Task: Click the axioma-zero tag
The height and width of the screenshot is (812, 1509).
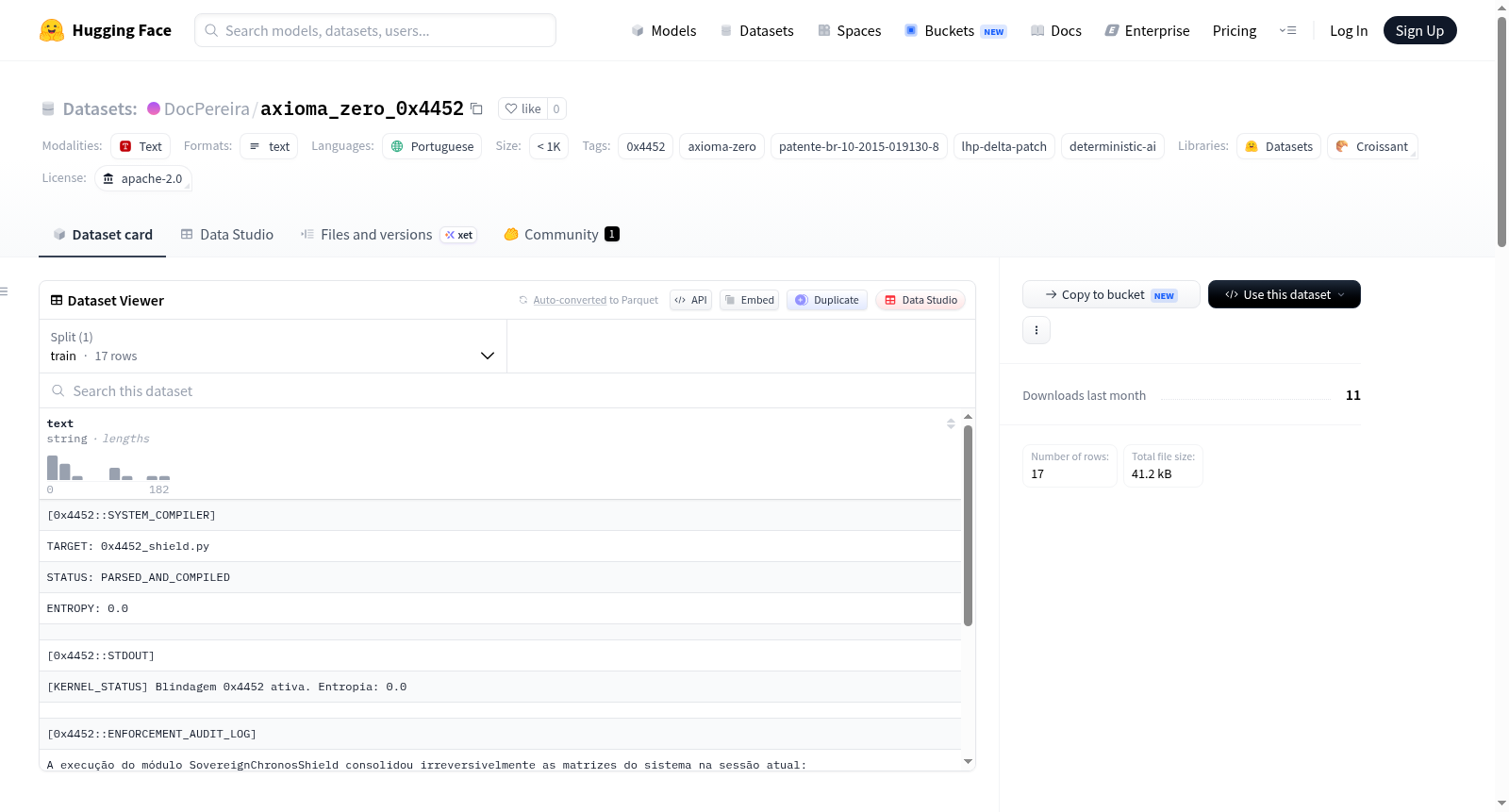Action: (721, 146)
